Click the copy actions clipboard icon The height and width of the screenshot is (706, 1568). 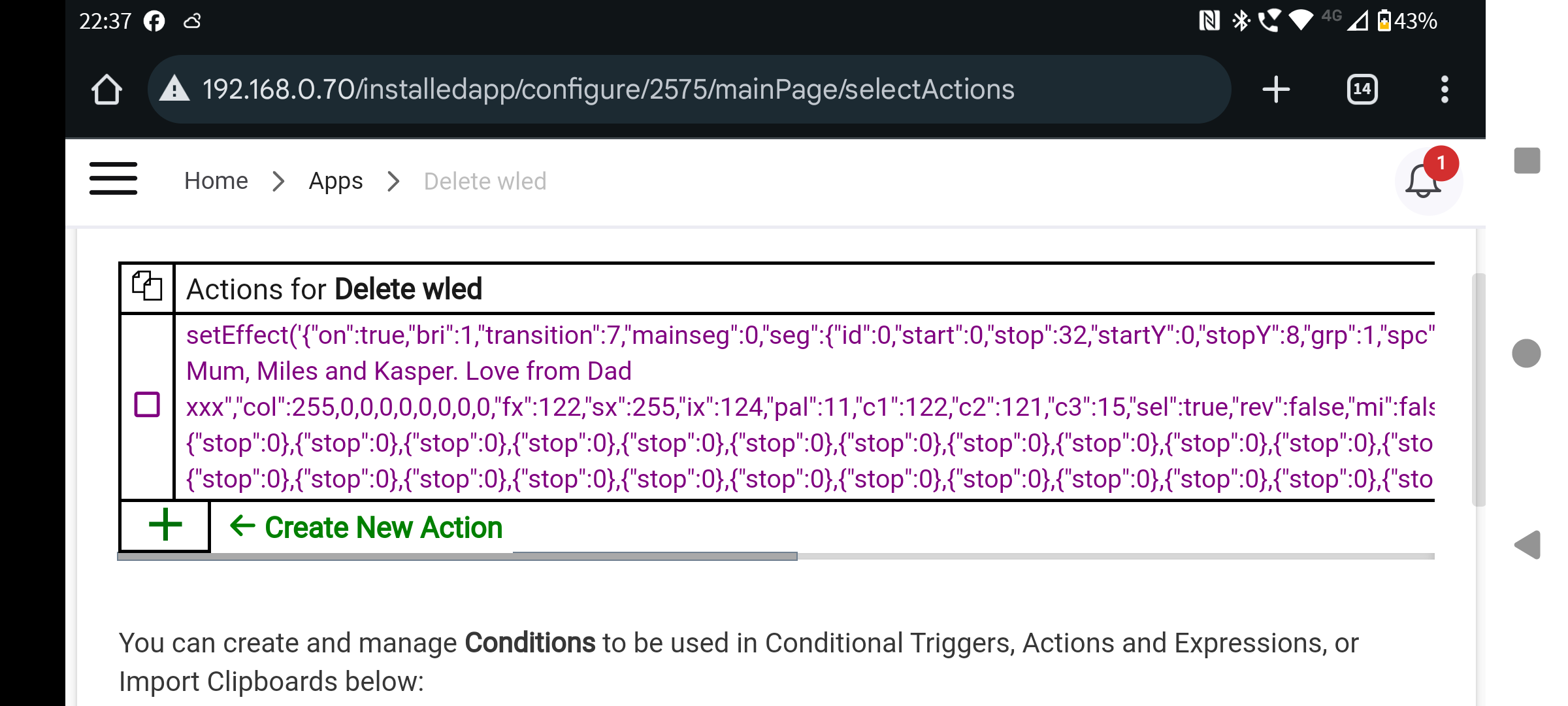click(147, 286)
